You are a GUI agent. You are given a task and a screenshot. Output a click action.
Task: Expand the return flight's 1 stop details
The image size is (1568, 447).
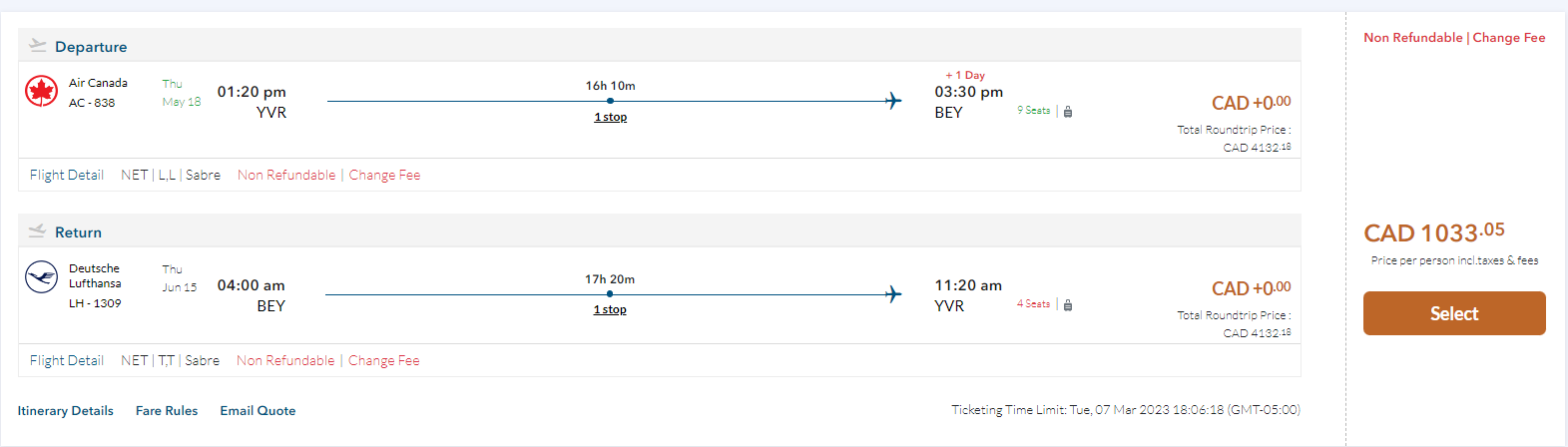click(610, 309)
